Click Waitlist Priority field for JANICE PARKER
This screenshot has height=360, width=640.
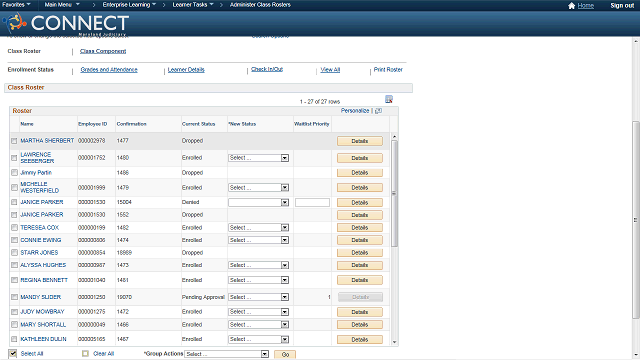[x=312, y=202]
